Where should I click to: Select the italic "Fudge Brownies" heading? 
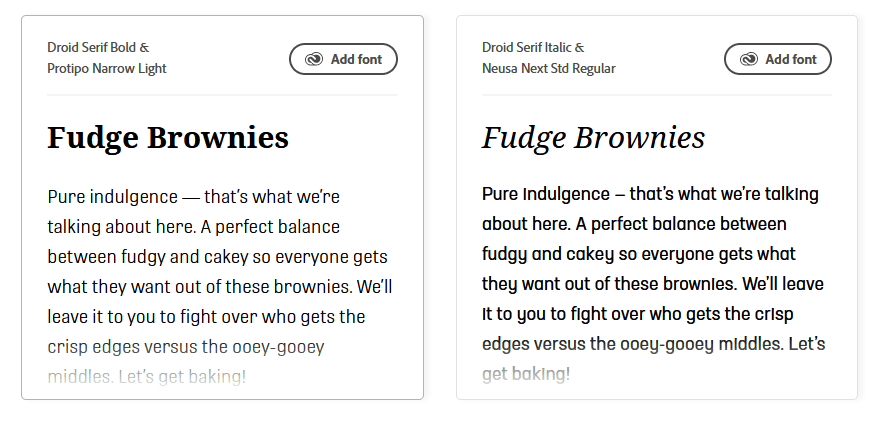(x=593, y=138)
